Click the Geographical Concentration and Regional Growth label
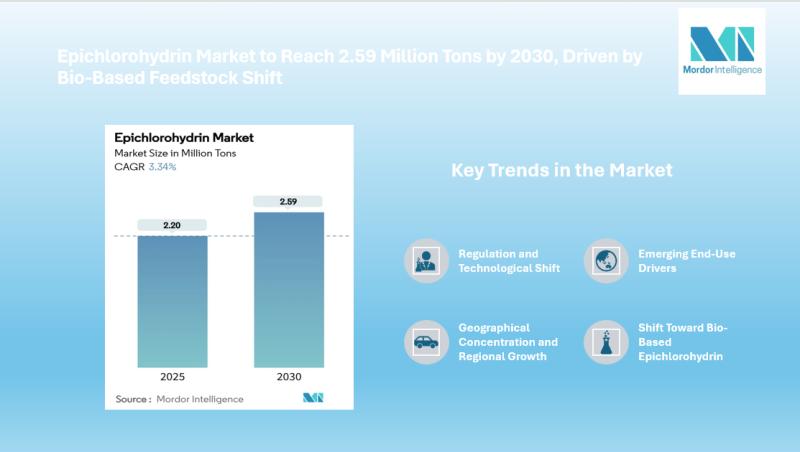This screenshot has width=800, height=452. (508, 342)
